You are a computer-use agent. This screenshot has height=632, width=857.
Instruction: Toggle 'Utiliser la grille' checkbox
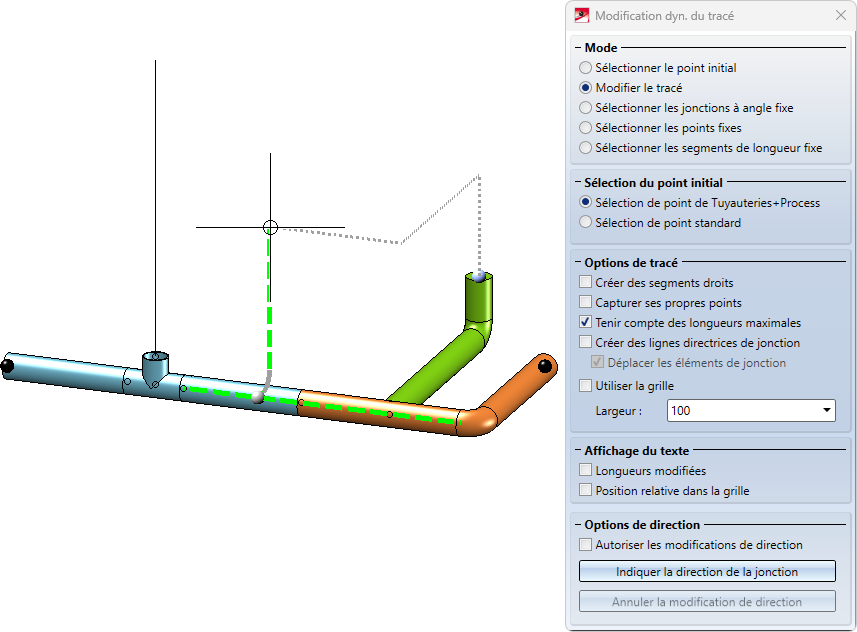pos(585,385)
